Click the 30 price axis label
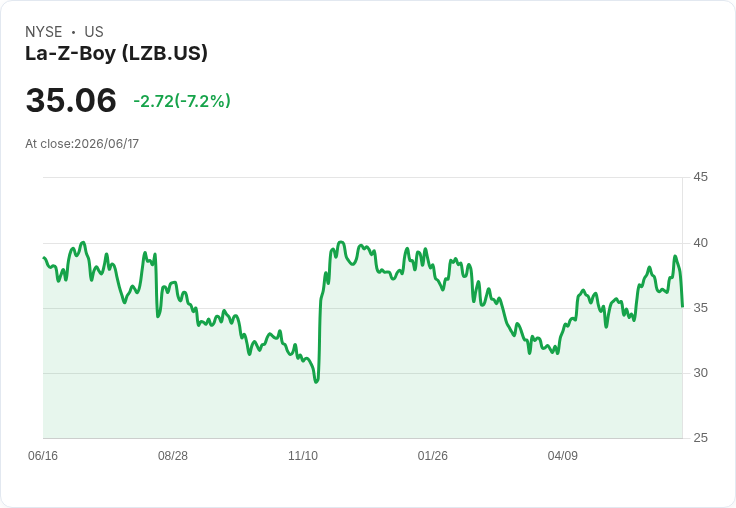Image resolution: width=736 pixels, height=508 pixels. click(x=700, y=373)
